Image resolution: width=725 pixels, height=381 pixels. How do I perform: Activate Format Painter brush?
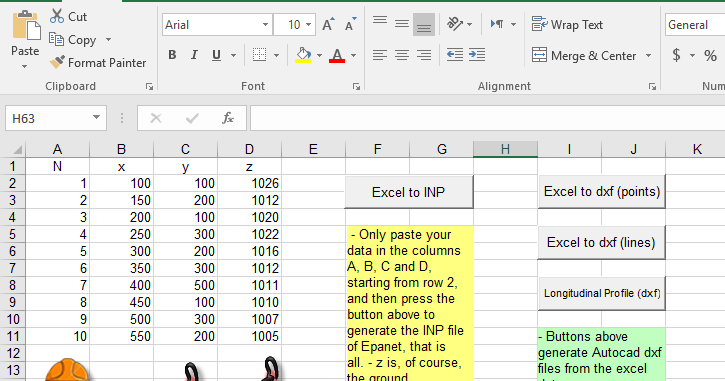coord(98,62)
